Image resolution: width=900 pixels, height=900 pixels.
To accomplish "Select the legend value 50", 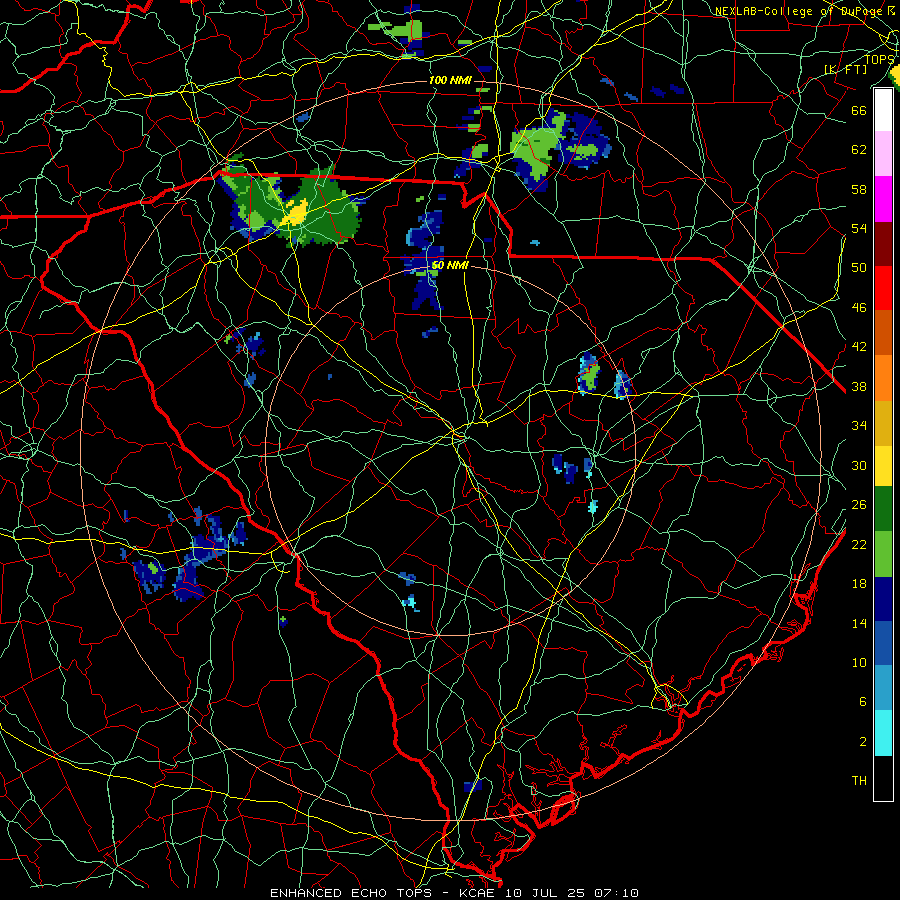I will pyautogui.click(x=859, y=267).
